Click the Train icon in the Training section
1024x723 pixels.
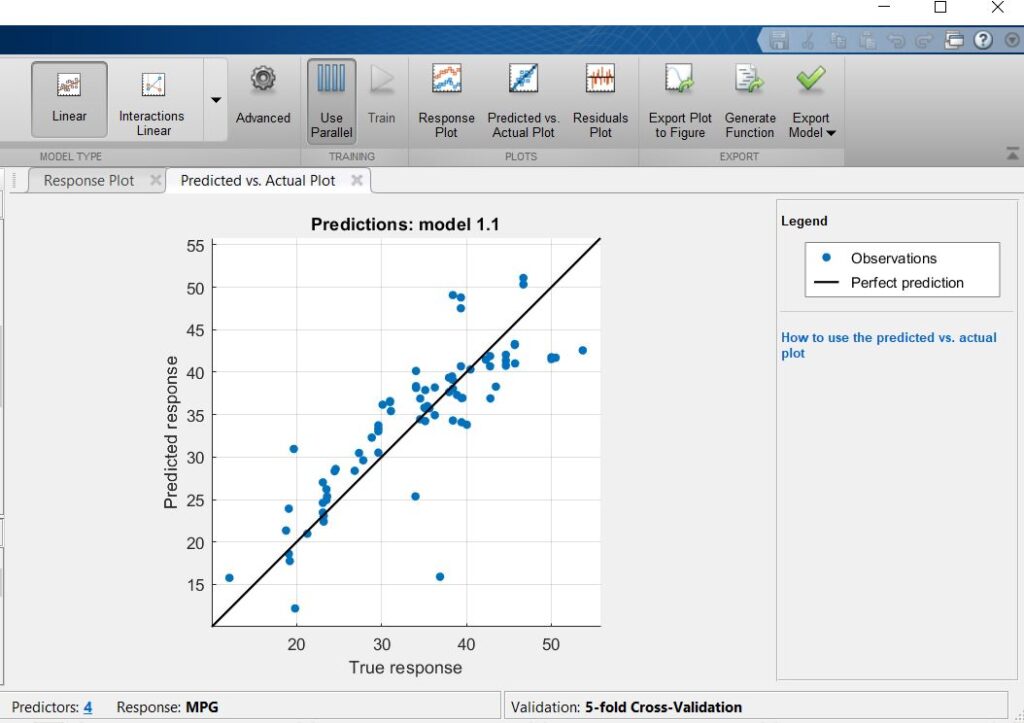point(381,95)
